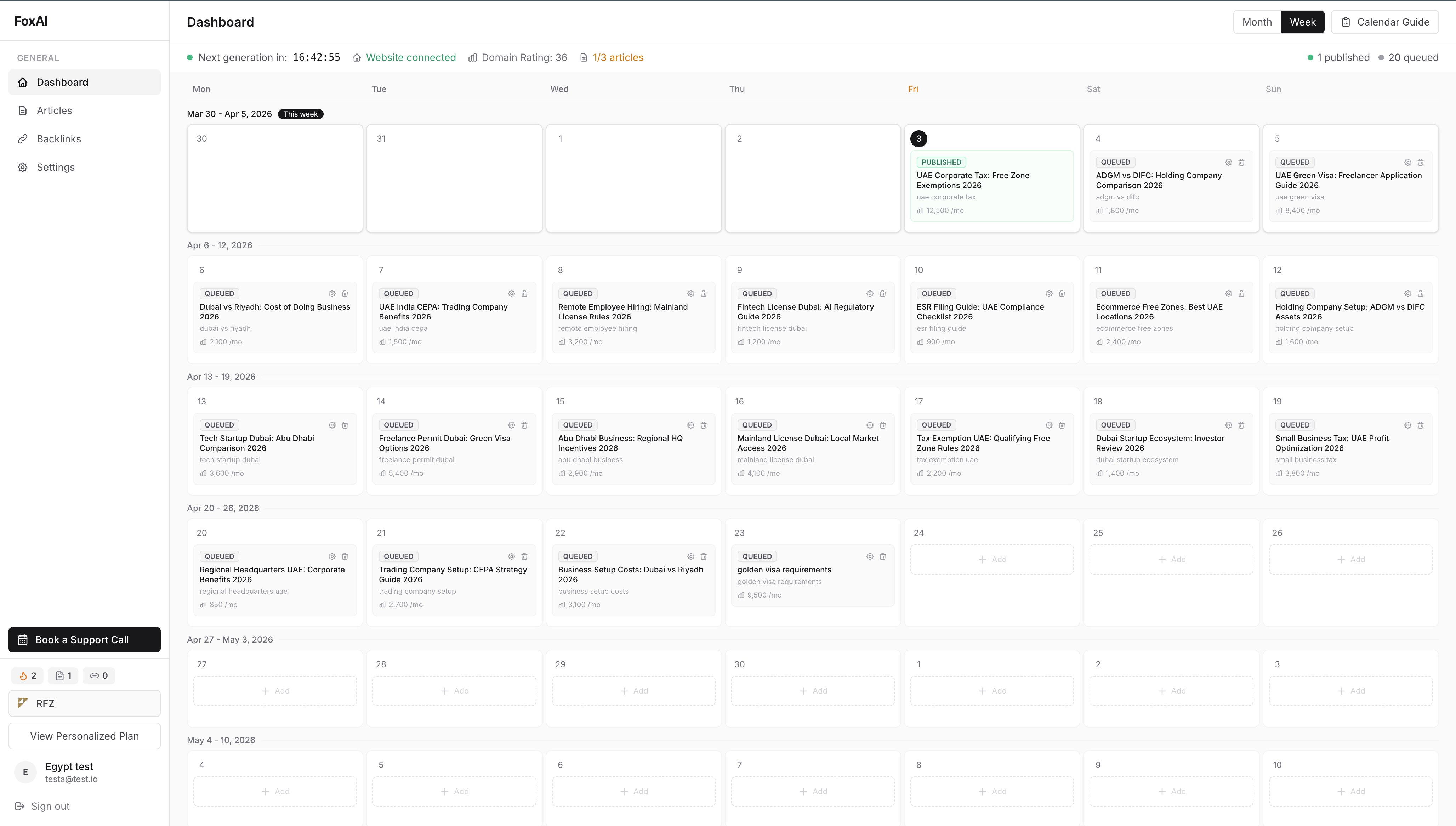The height and width of the screenshot is (826, 1456).
Task: Go to Dashboard in sidebar
Action: coord(85,82)
